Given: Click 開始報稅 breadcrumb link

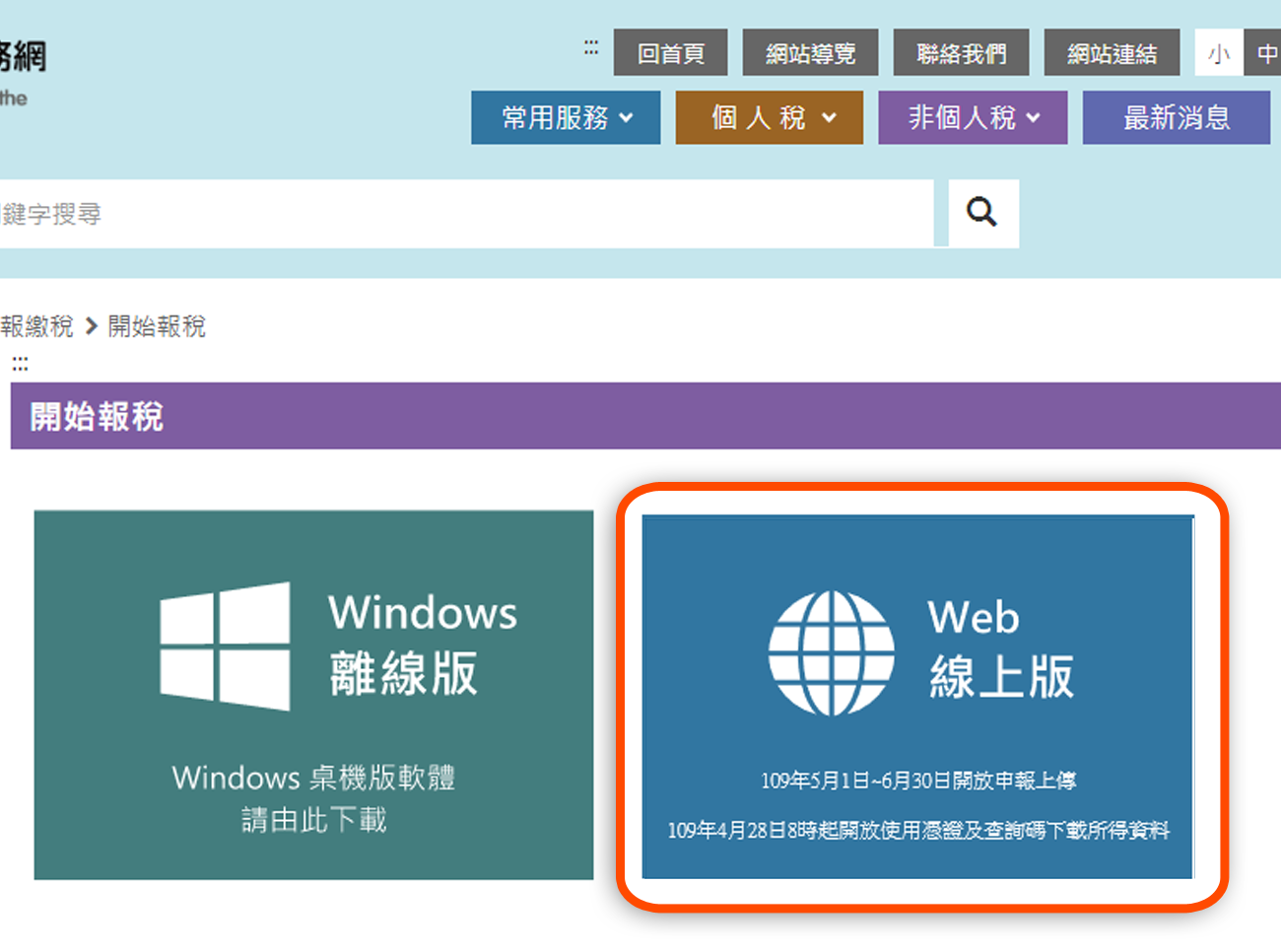Looking at the screenshot, I should (x=157, y=326).
